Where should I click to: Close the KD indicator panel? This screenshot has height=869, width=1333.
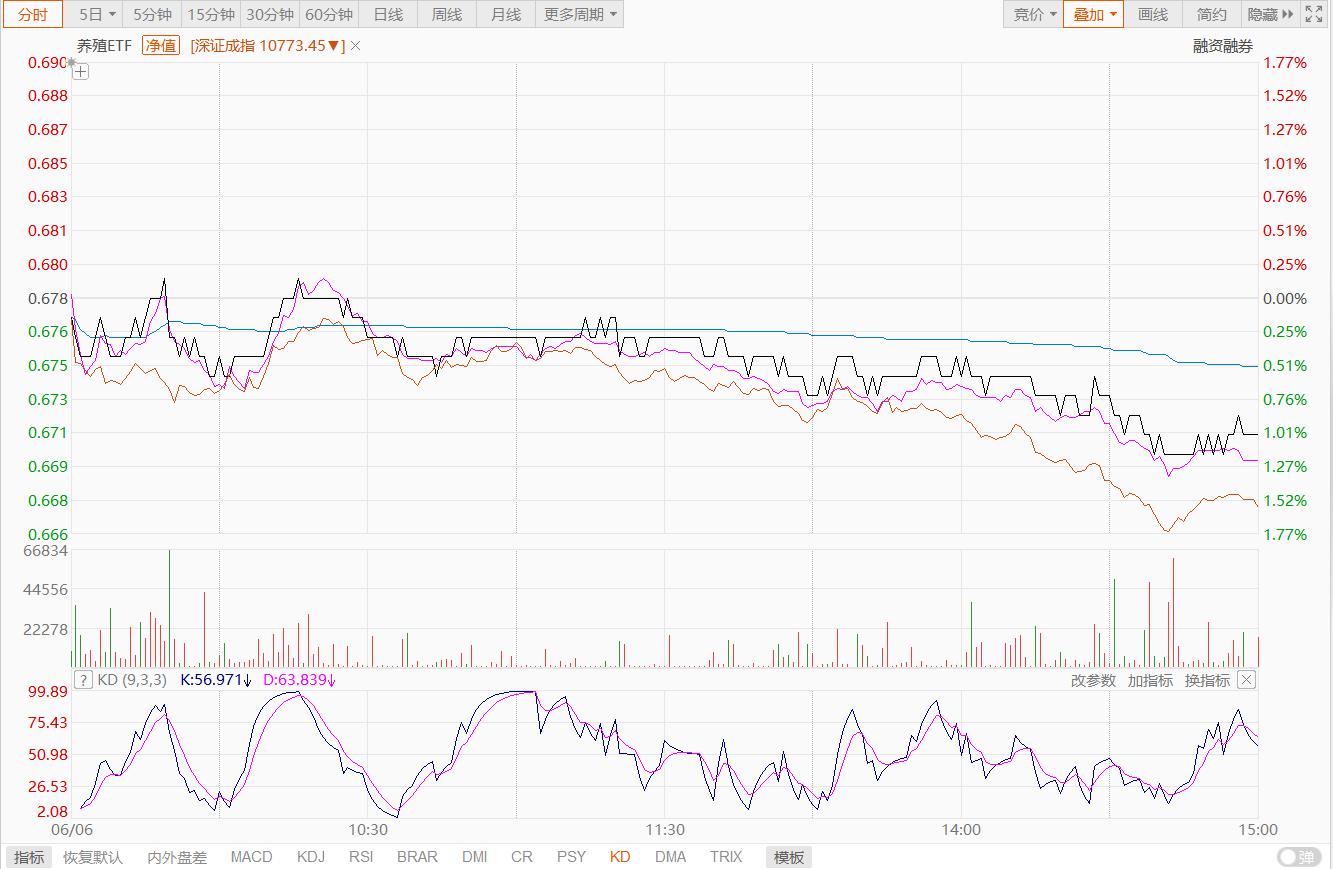click(1246, 680)
